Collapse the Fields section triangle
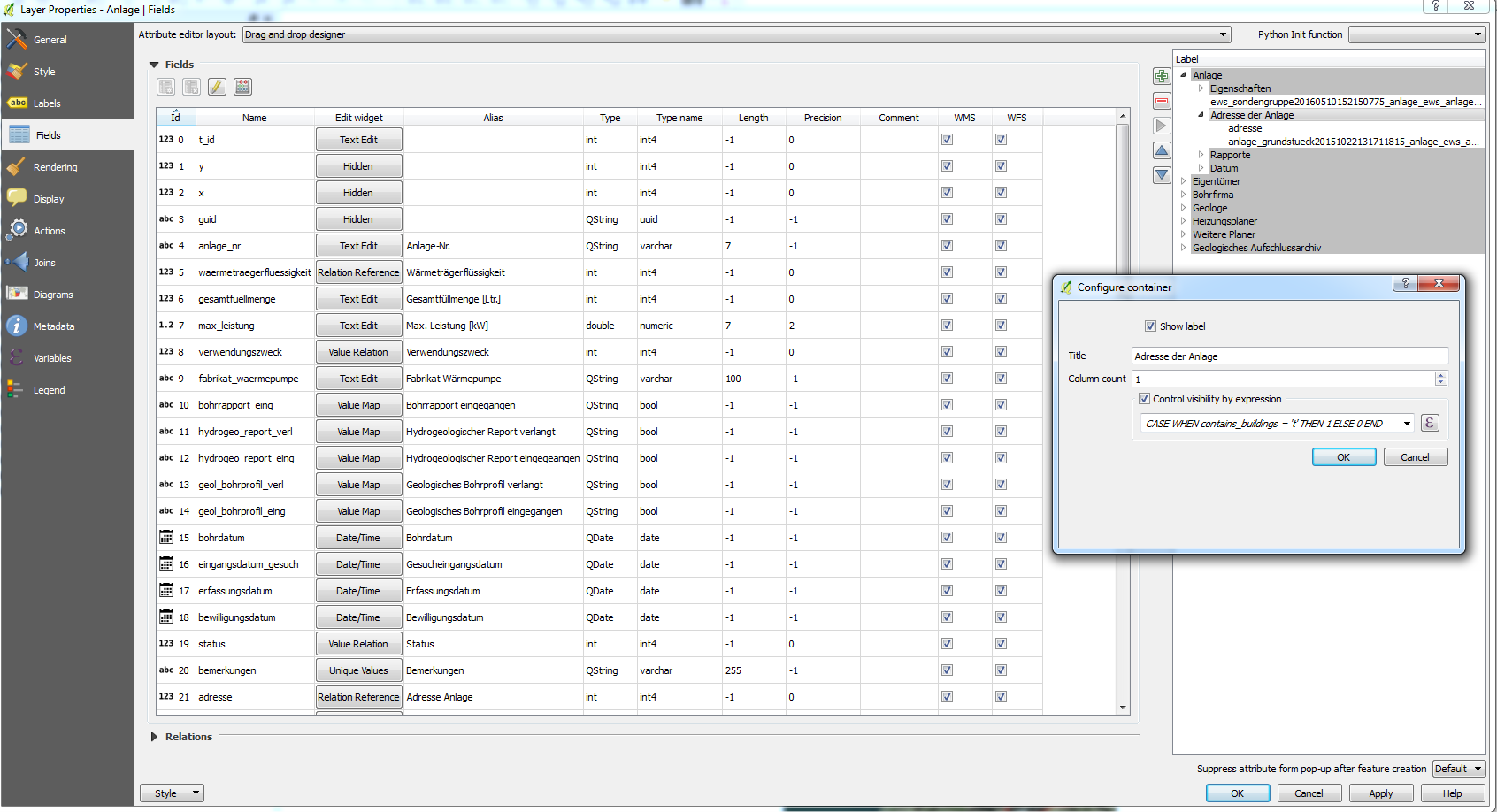The width and height of the screenshot is (1497, 812). click(154, 65)
